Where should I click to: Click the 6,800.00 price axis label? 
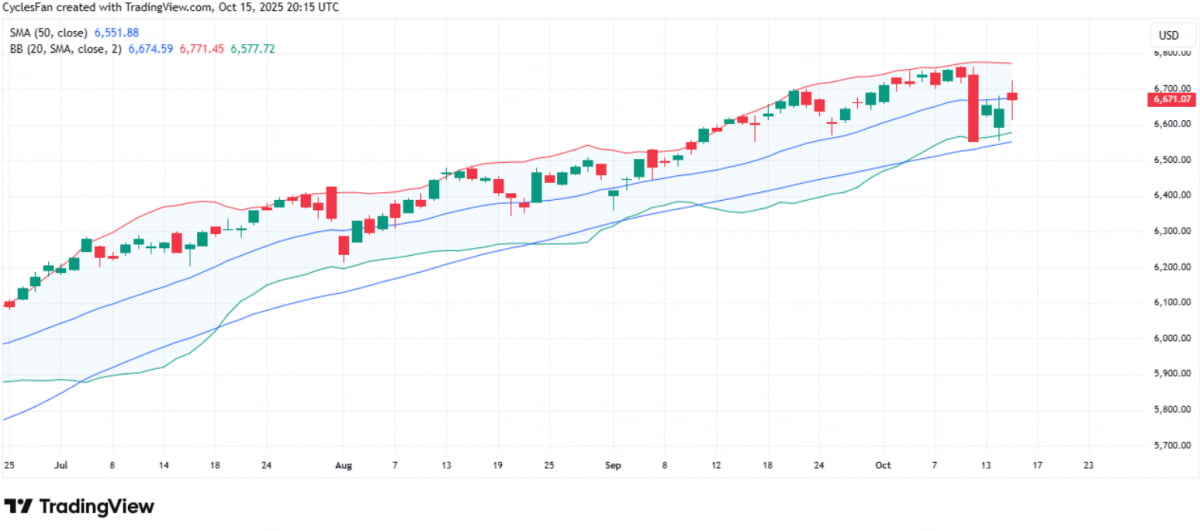pyautogui.click(x=1171, y=52)
